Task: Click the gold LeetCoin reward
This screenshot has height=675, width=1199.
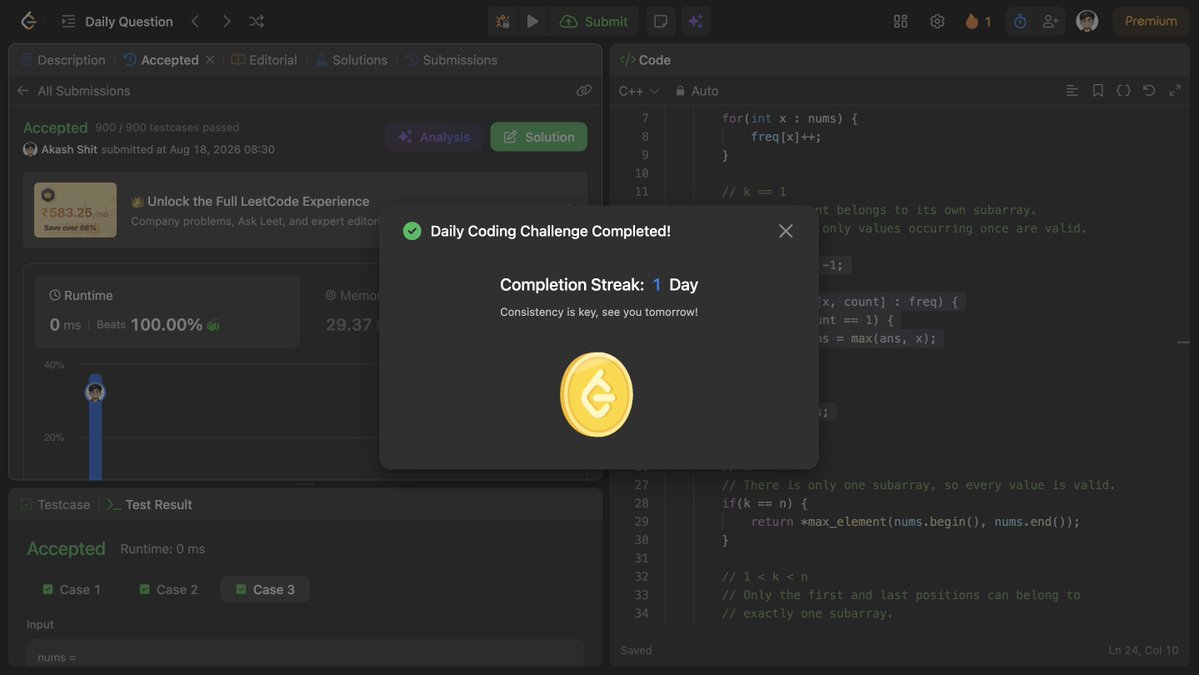Action: coord(596,394)
